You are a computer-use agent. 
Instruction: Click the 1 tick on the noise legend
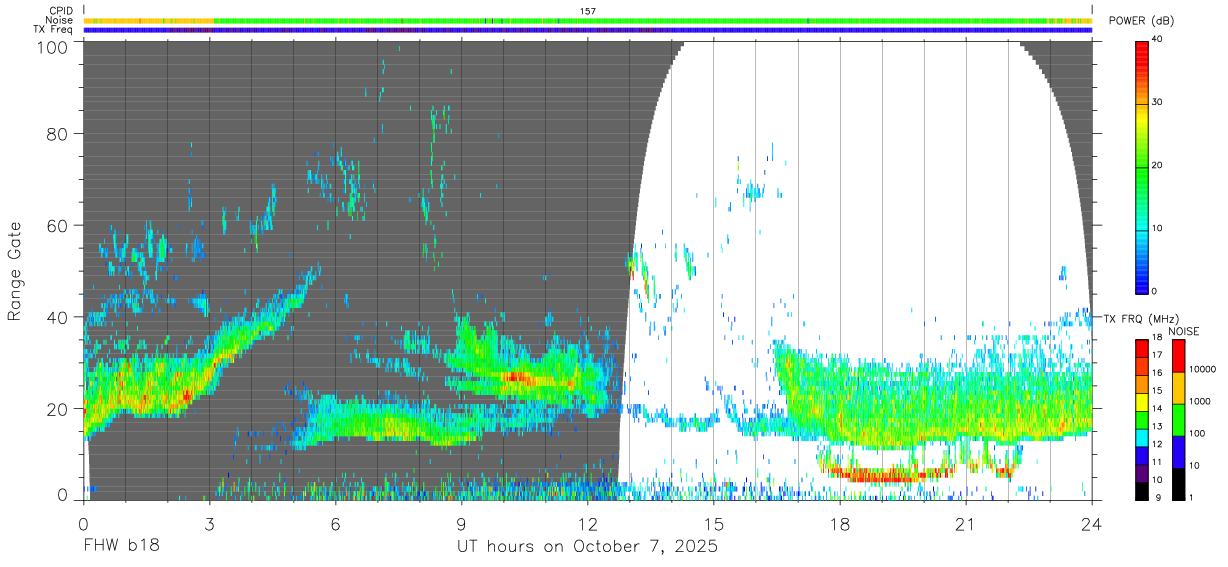coord(1190,497)
